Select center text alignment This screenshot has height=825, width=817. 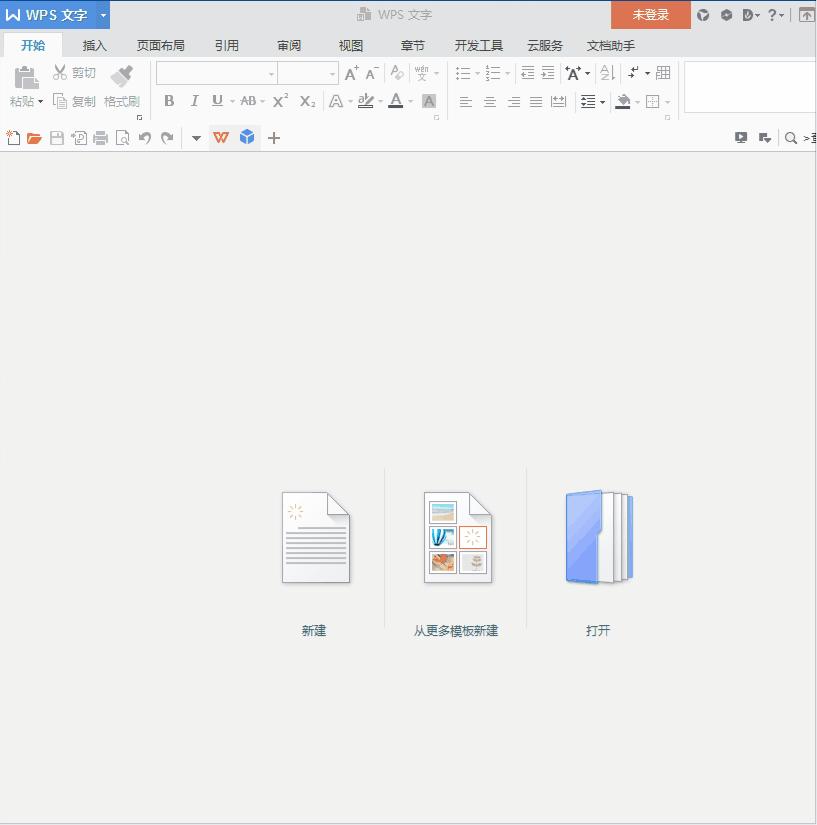pos(489,101)
